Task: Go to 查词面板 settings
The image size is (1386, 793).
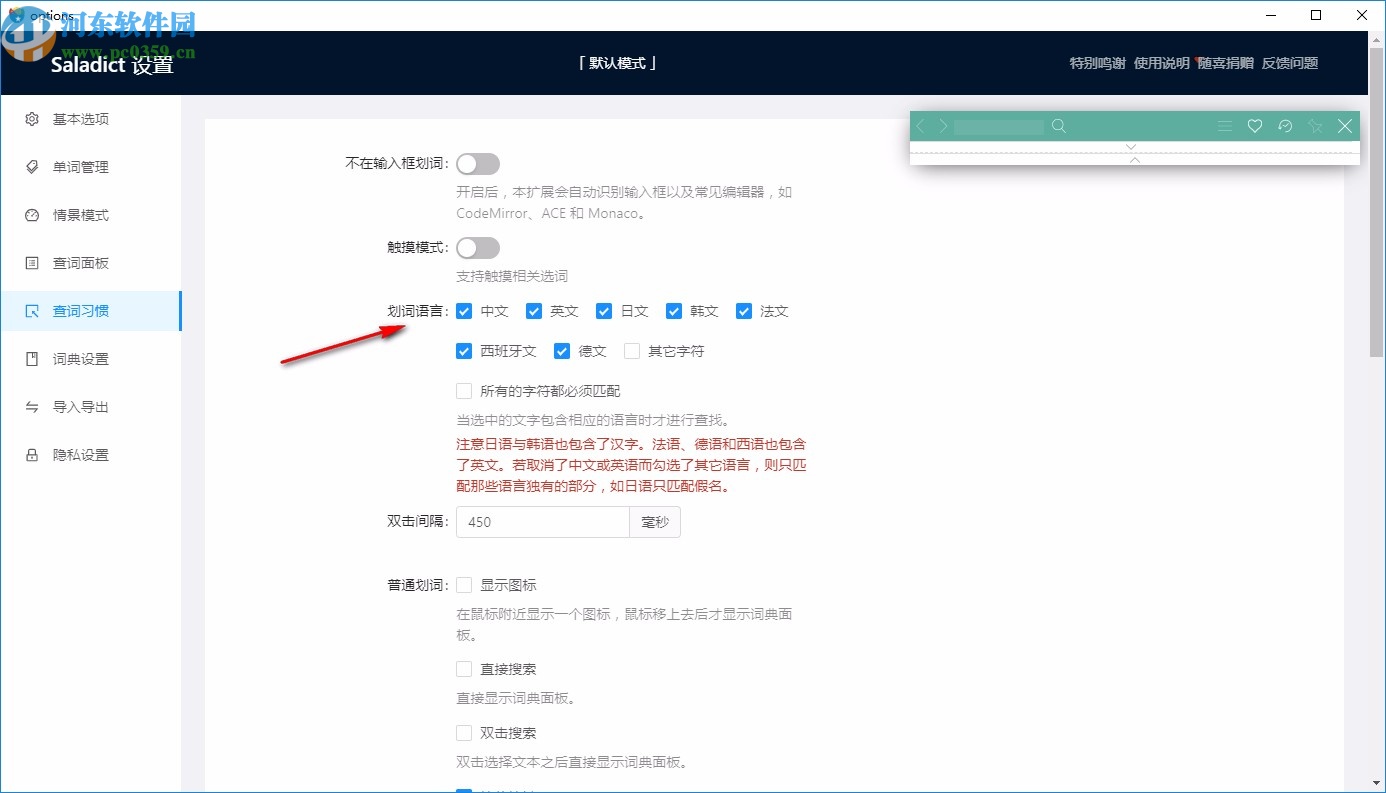Action: tap(91, 263)
